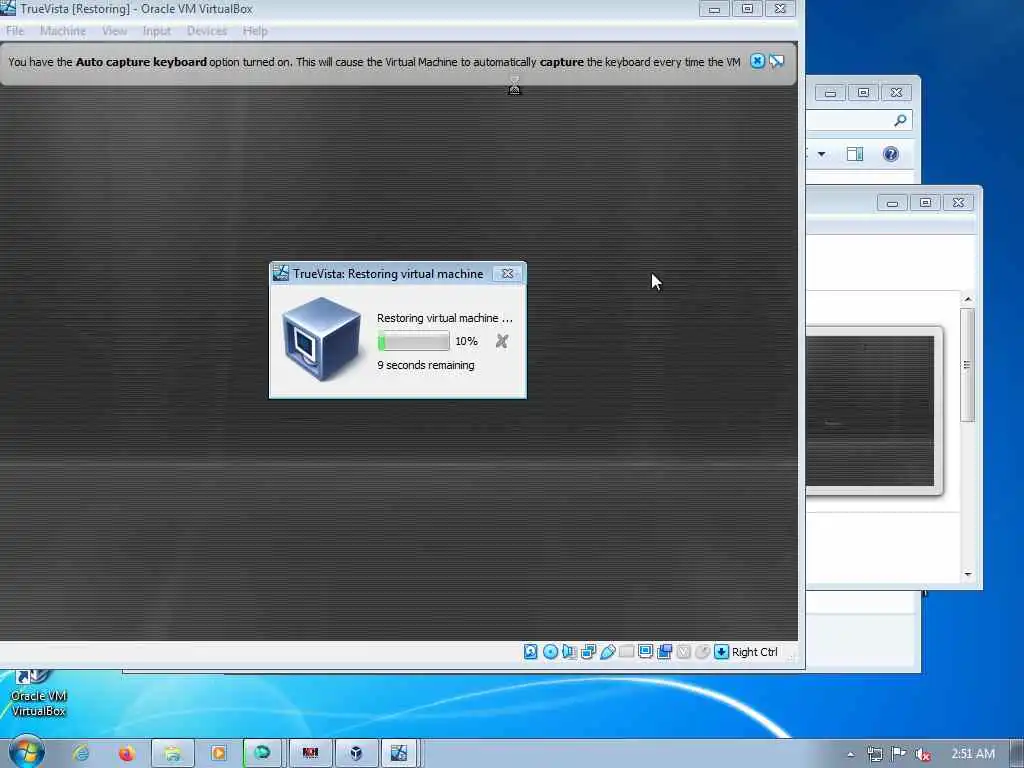Click the virtualization features V icon

[x=683, y=652]
